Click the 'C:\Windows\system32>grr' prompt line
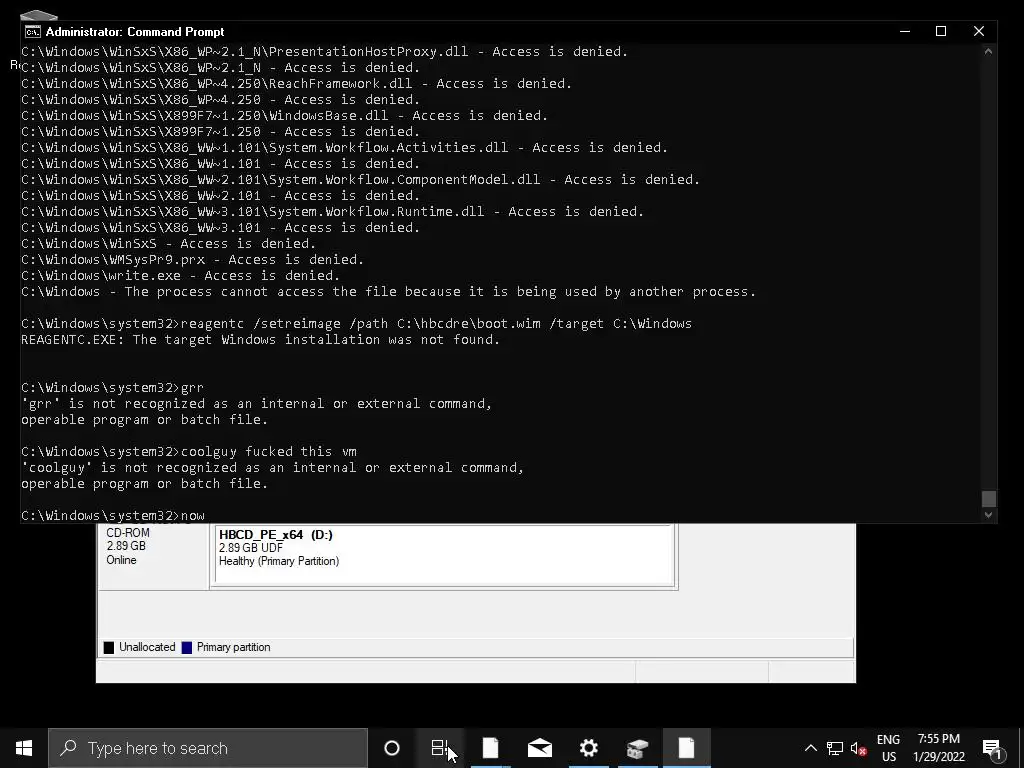 112,388
